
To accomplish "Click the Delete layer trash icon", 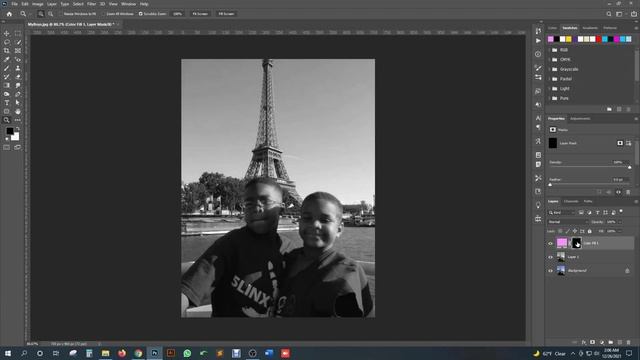I will [628, 342].
